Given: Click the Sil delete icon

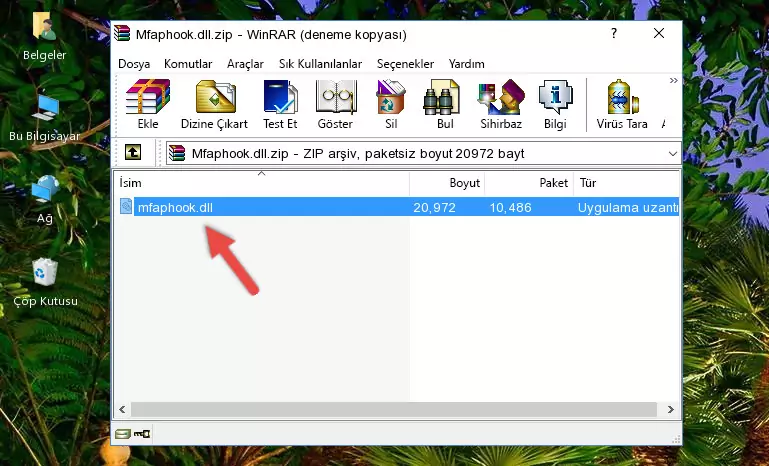Looking at the screenshot, I should [x=391, y=104].
